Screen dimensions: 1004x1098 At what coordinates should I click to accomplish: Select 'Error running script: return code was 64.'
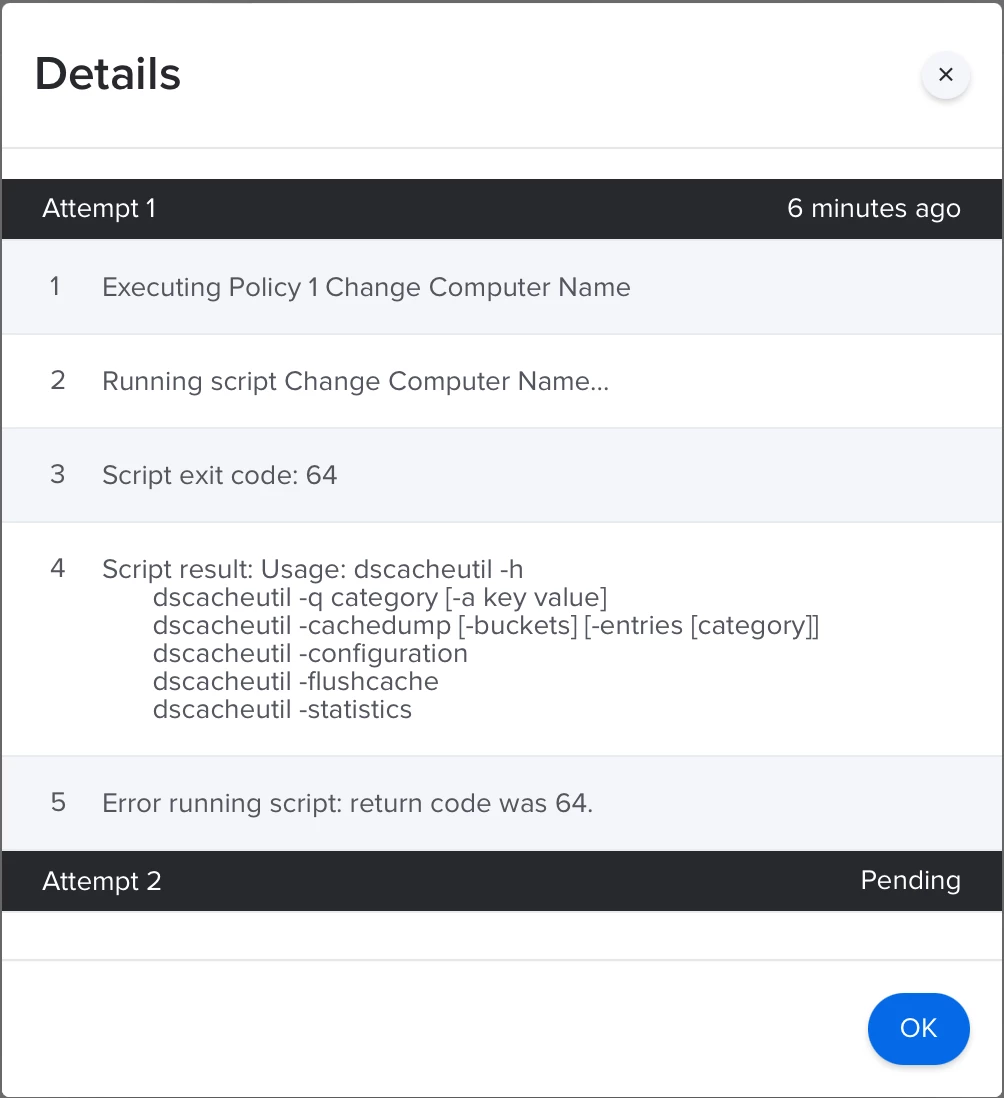pos(502,803)
